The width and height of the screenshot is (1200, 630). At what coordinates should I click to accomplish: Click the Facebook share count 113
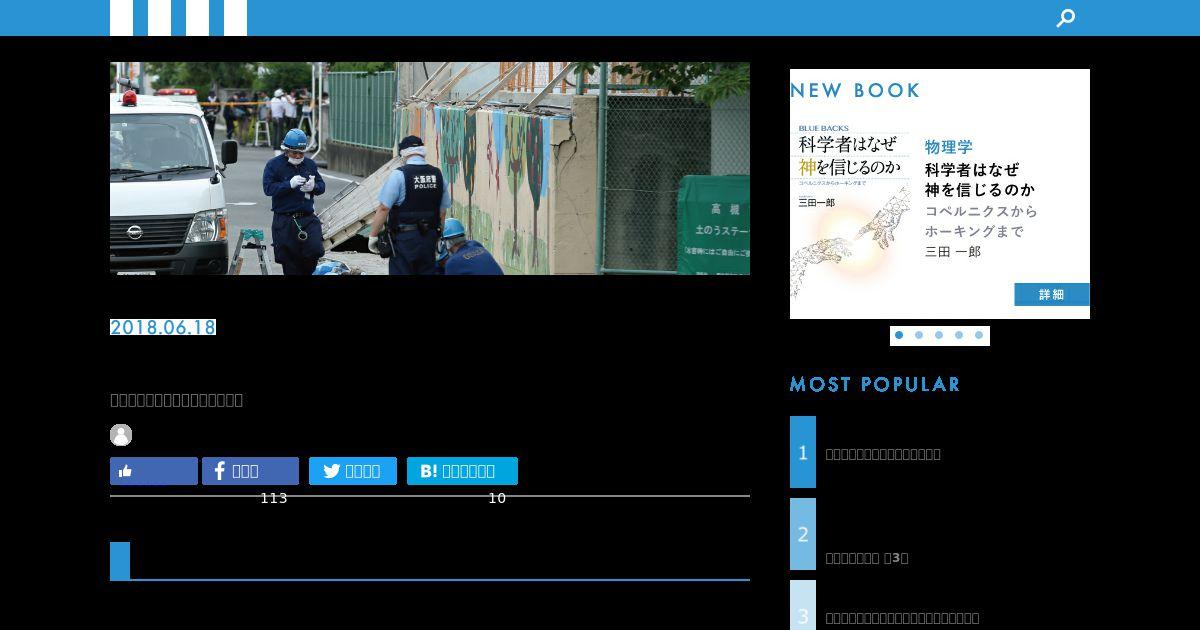(x=274, y=498)
